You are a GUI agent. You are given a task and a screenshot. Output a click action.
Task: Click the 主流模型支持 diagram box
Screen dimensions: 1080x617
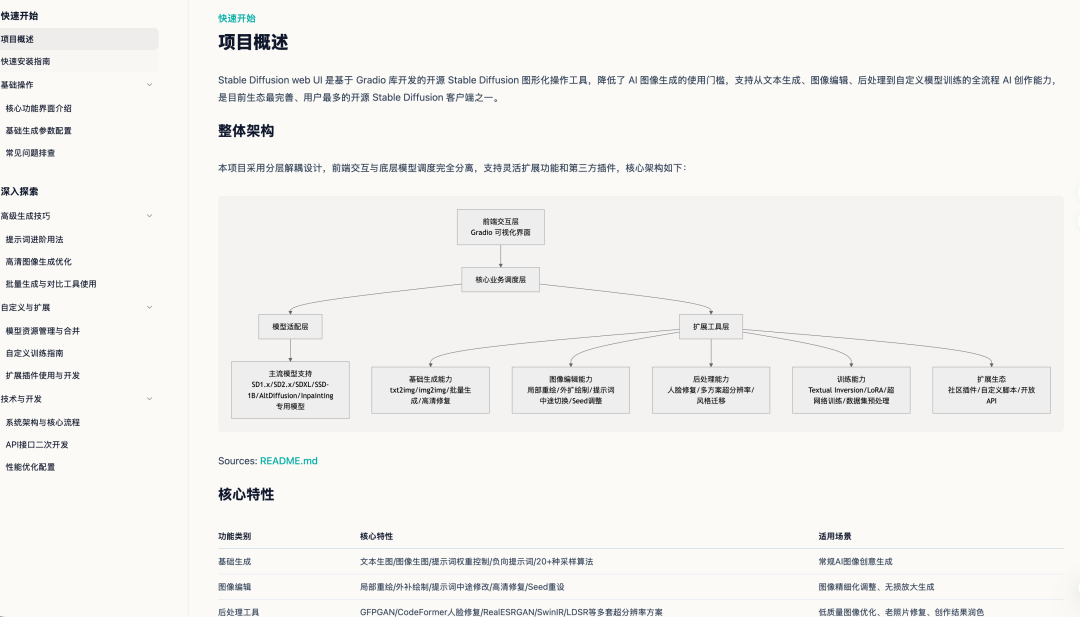click(290, 390)
